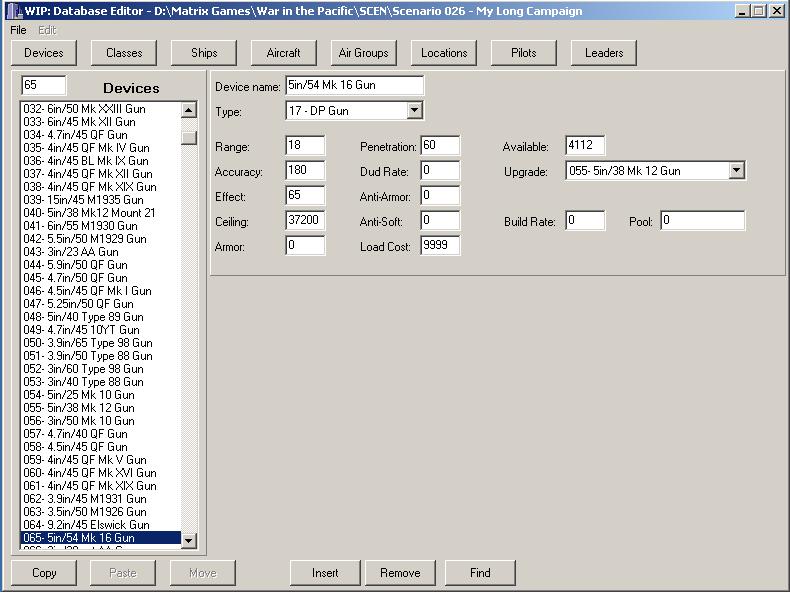Expand the Upgrade dropdown arrow
Image resolution: width=790 pixels, height=593 pixels.
(x=737, y=171)
